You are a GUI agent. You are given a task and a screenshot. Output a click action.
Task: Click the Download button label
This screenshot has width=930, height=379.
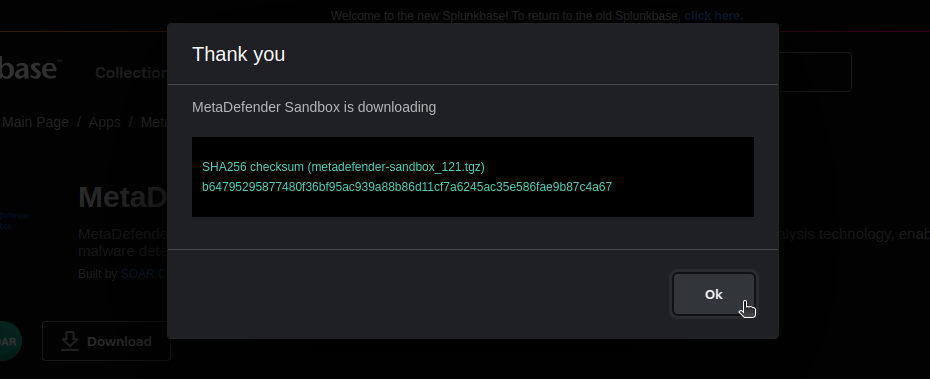(119, 342)
